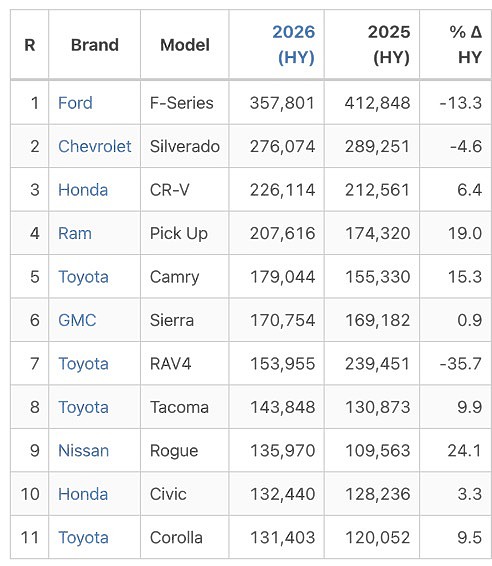Click the Toyota link in Camry row
The width and height of the screenshot is (492, 566).
[83, 277]
